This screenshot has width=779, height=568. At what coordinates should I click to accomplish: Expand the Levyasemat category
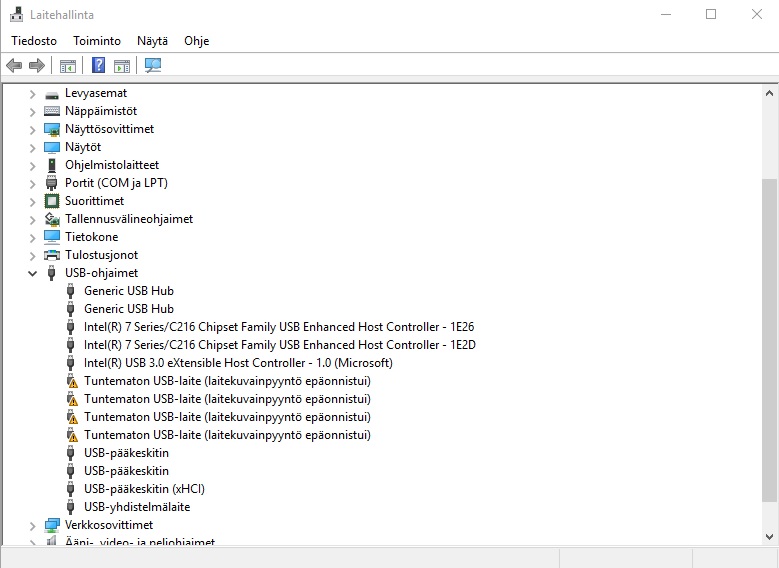pos(32,93)
